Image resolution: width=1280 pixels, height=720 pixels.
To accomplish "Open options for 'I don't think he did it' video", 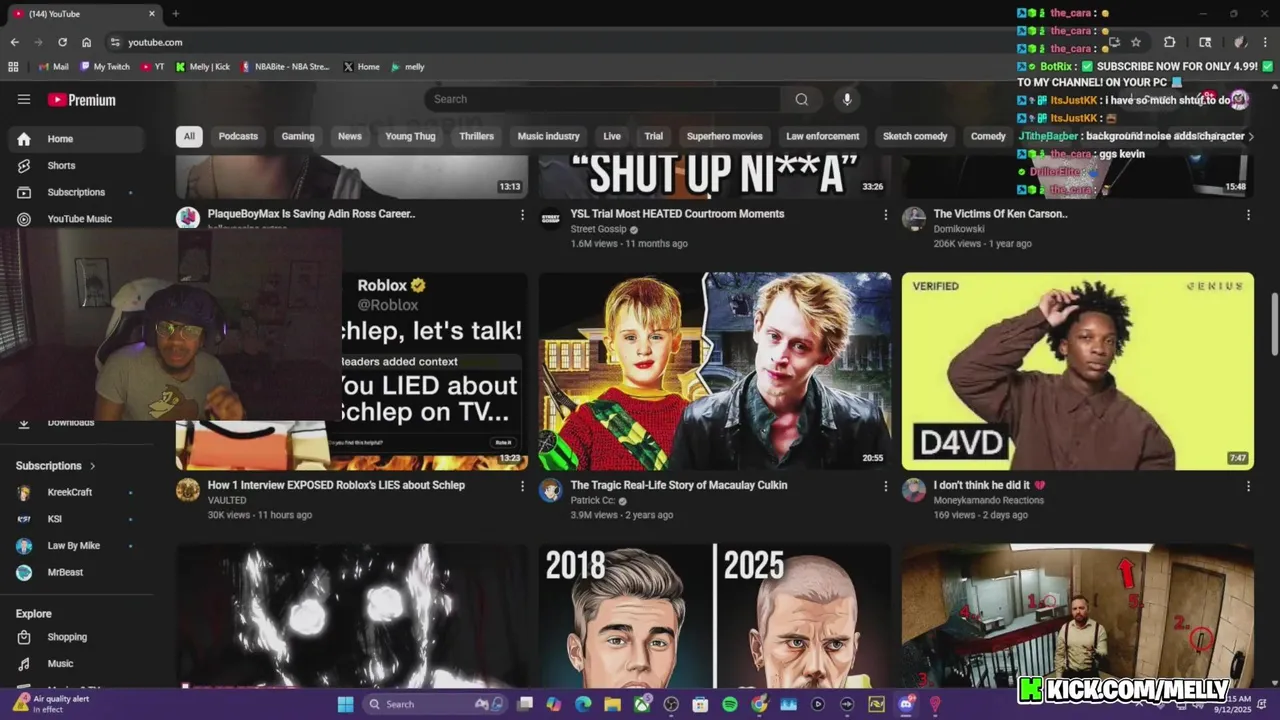I will click(x=1248, y=486).
